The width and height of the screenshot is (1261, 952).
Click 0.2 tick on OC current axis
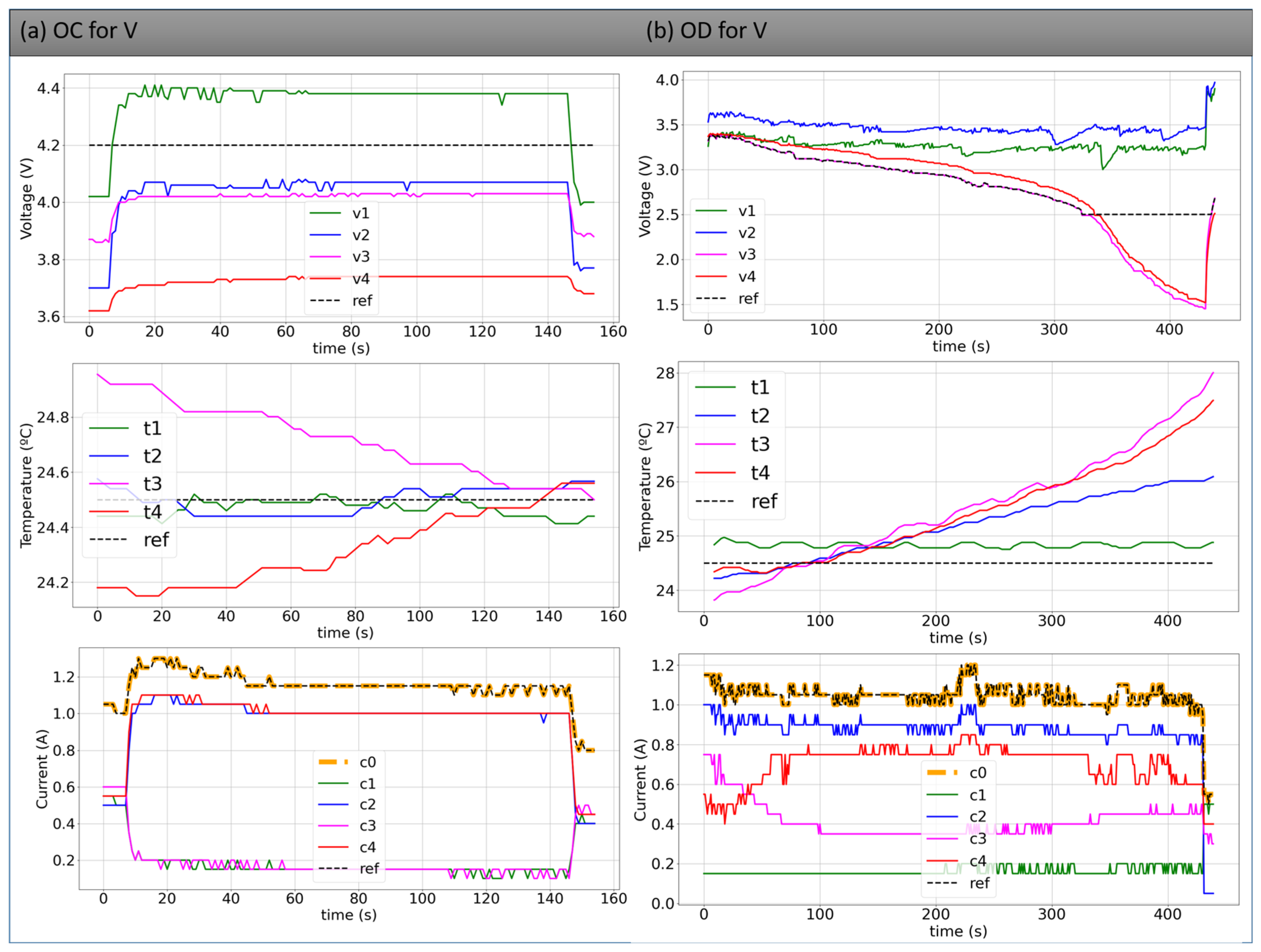click(64, 860)
